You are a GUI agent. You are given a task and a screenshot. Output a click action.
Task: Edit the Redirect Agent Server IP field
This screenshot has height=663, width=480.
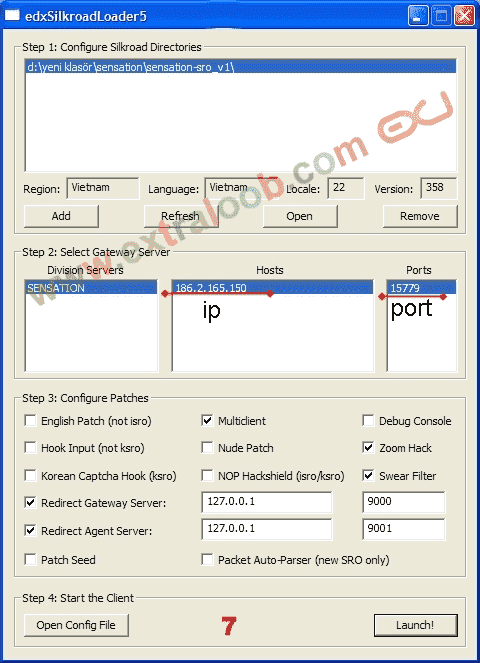tap(267, 529)
